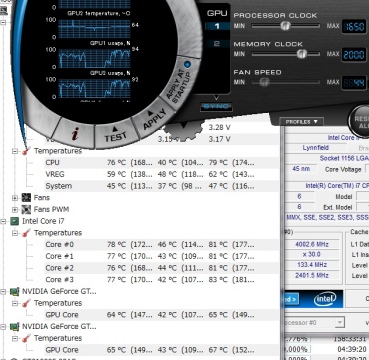This screenshot has height=360, width=369.
Task: Click the Fans PWM icon
Action: [26, 209]
